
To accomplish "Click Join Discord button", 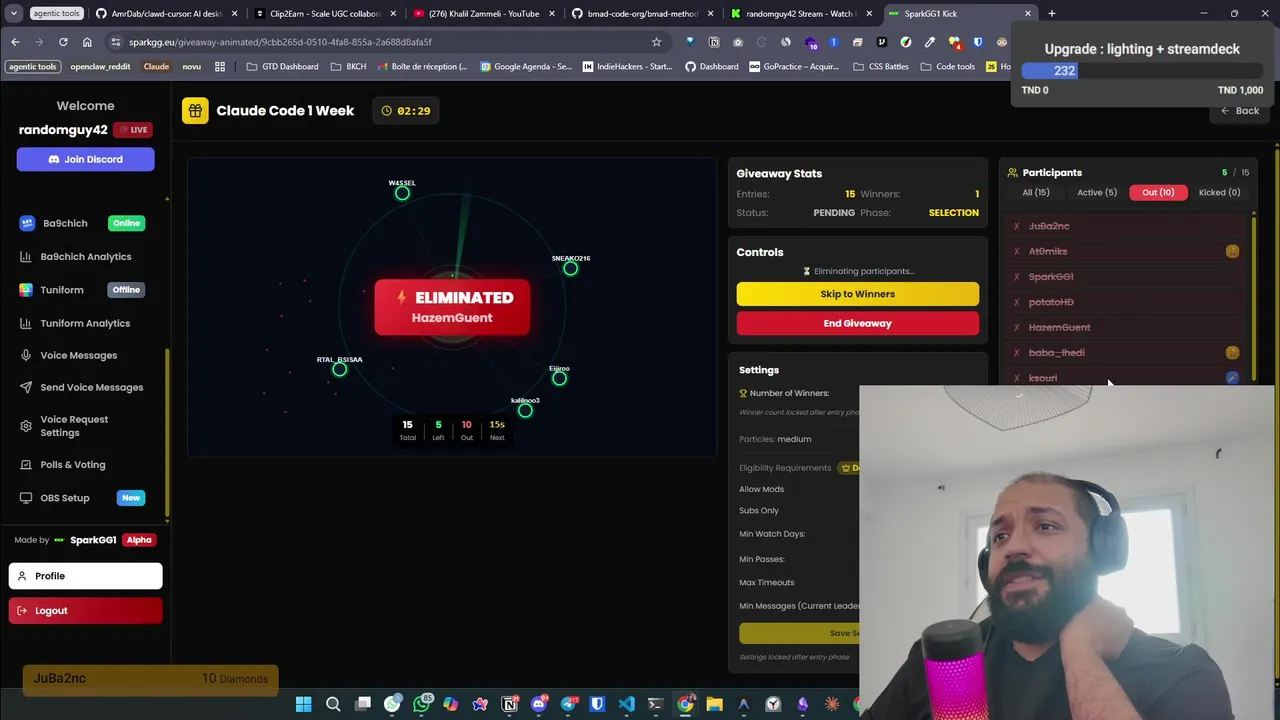I will click(x=85, y=159).
